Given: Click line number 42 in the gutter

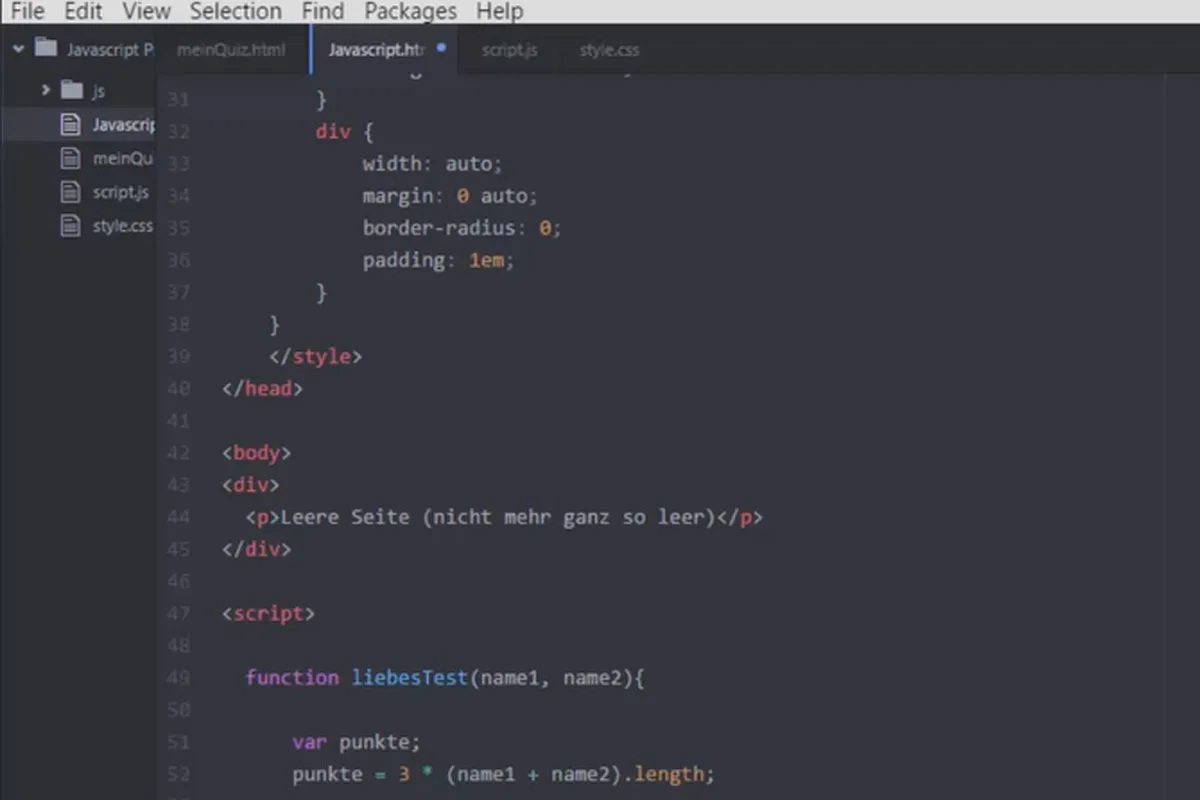Looking at the screenshot, I should (178, 453).
